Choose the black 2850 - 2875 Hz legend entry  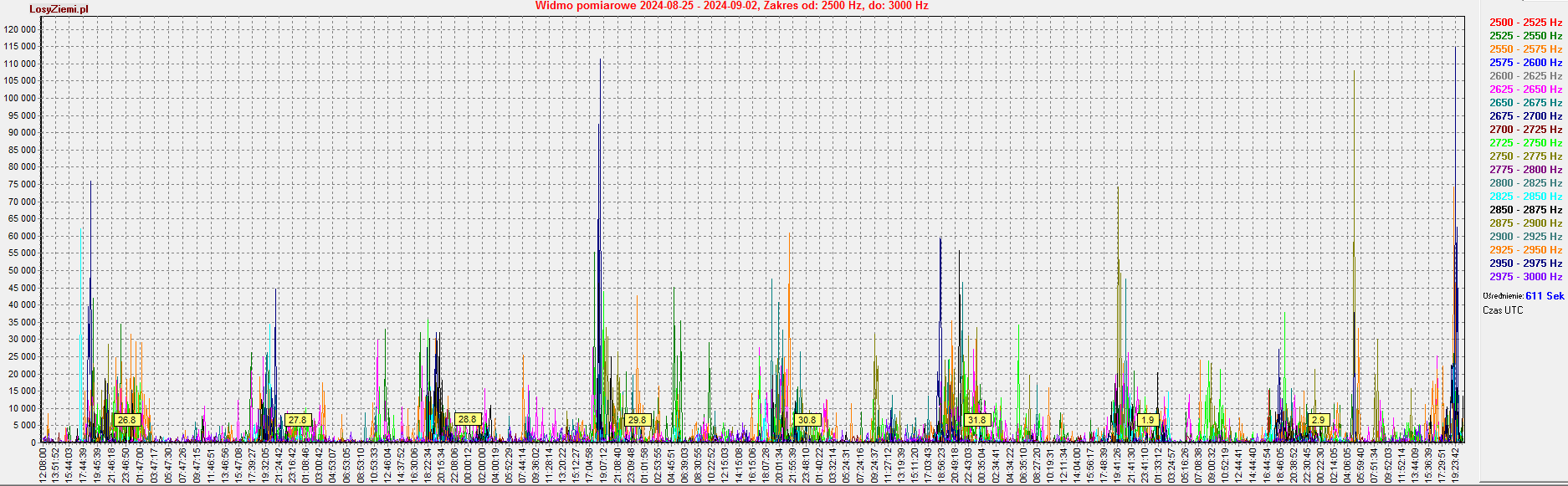(1524, 210)
